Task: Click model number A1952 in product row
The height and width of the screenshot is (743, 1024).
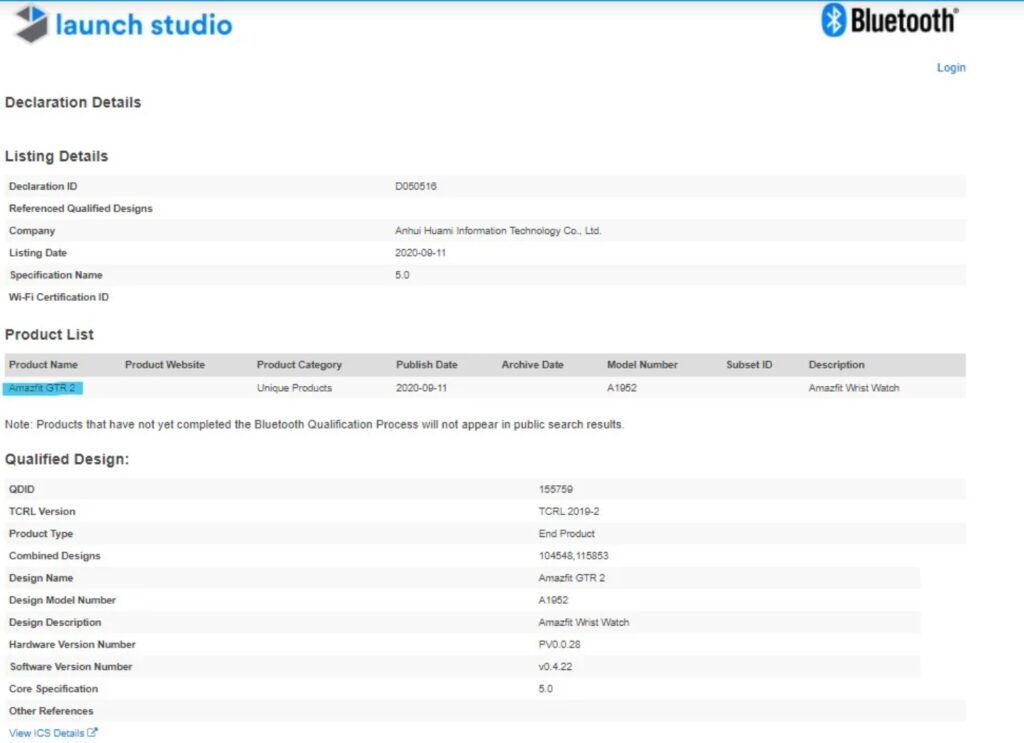Action: coord(622,388)
